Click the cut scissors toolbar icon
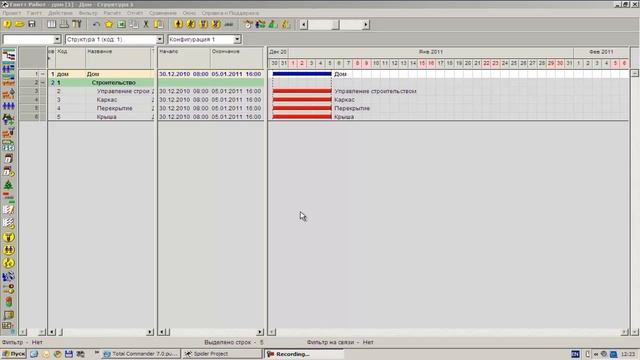 pyautogui.click(x=146, y=24)
